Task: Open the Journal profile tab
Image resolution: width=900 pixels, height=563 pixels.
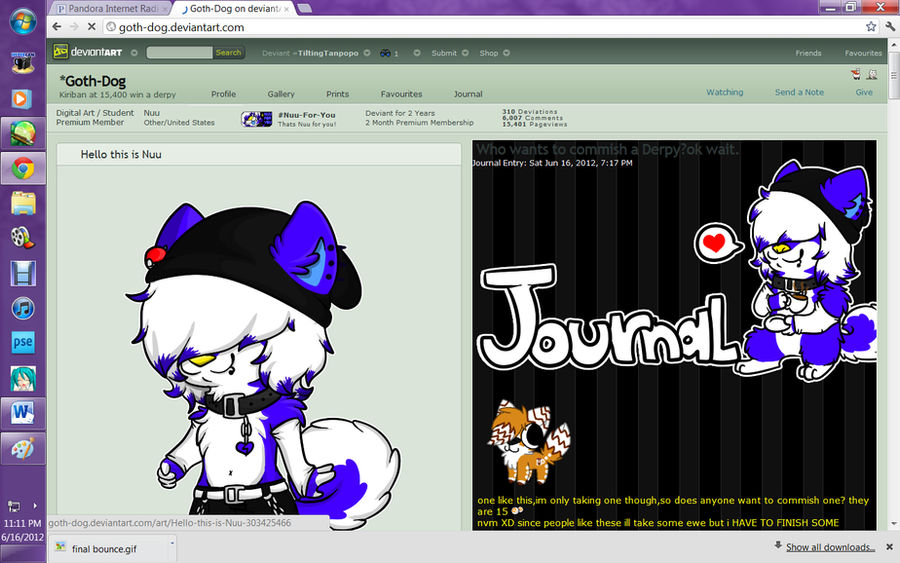Action: point(468,94)
